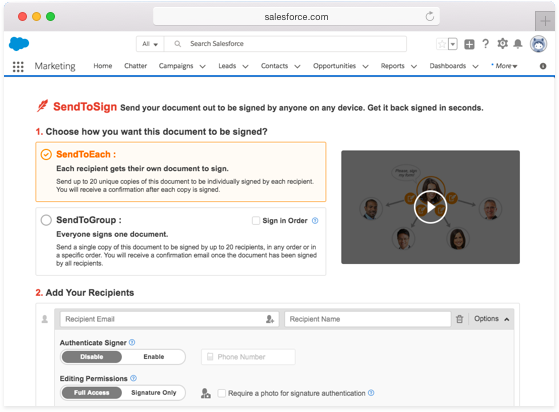The height and width of the screenshot is (412, 559).
Task: Expand the Campaigns tab chevron
Action: pyautogui.click(x=202, y=66)
